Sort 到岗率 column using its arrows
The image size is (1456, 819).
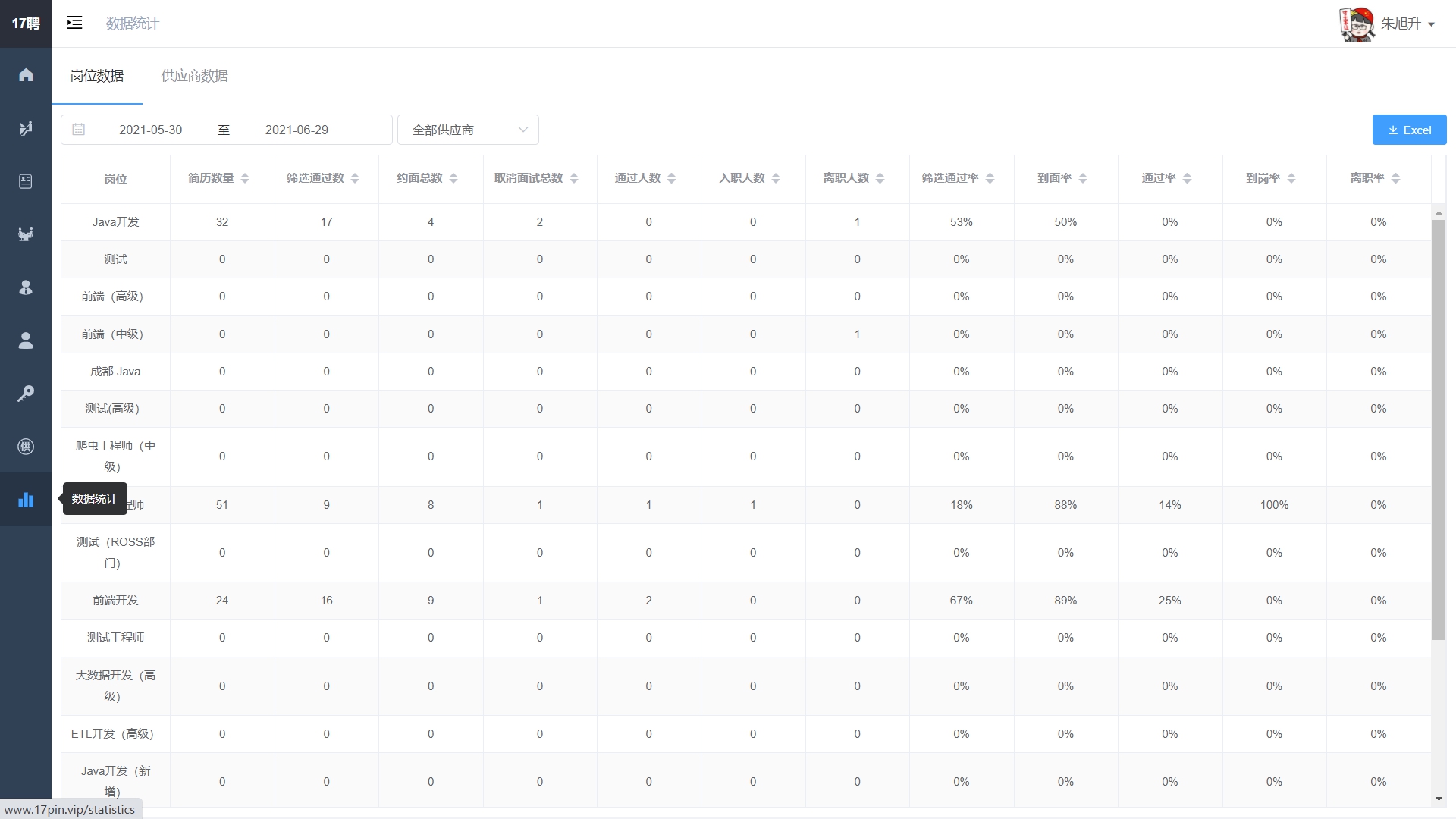tap(1291, 178)
